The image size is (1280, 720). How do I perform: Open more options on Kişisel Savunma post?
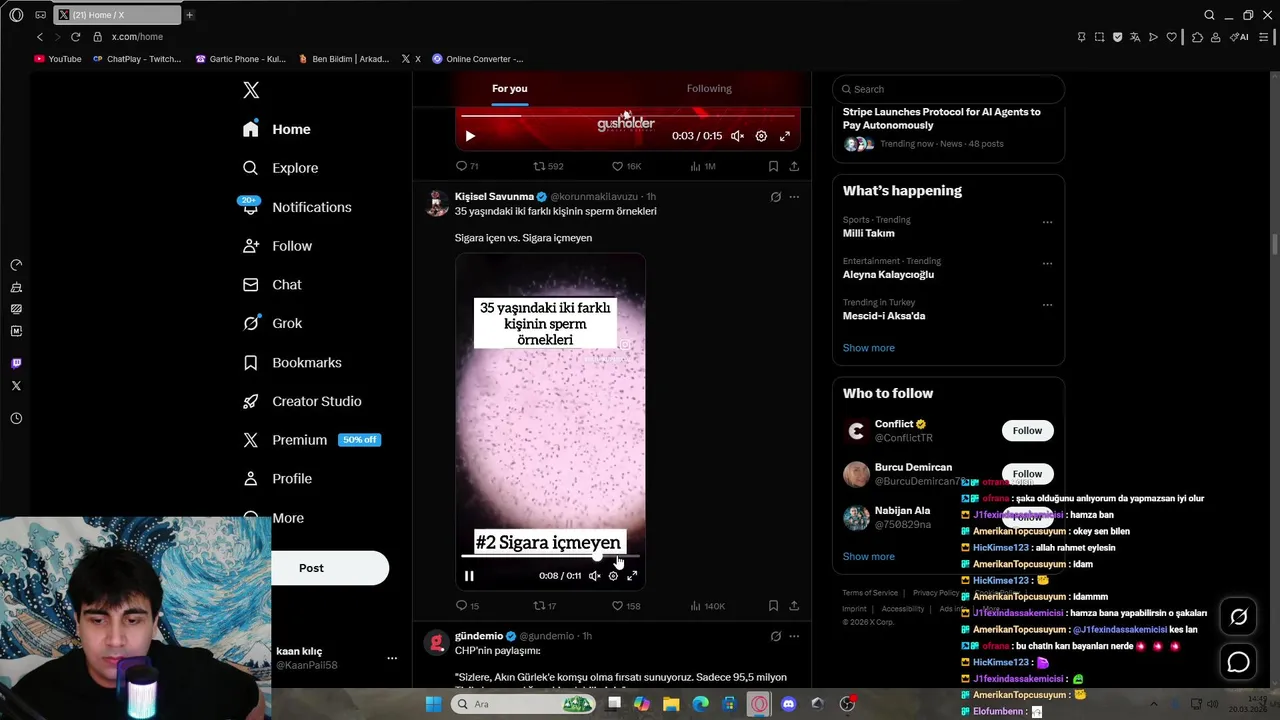tap(794, 197)
